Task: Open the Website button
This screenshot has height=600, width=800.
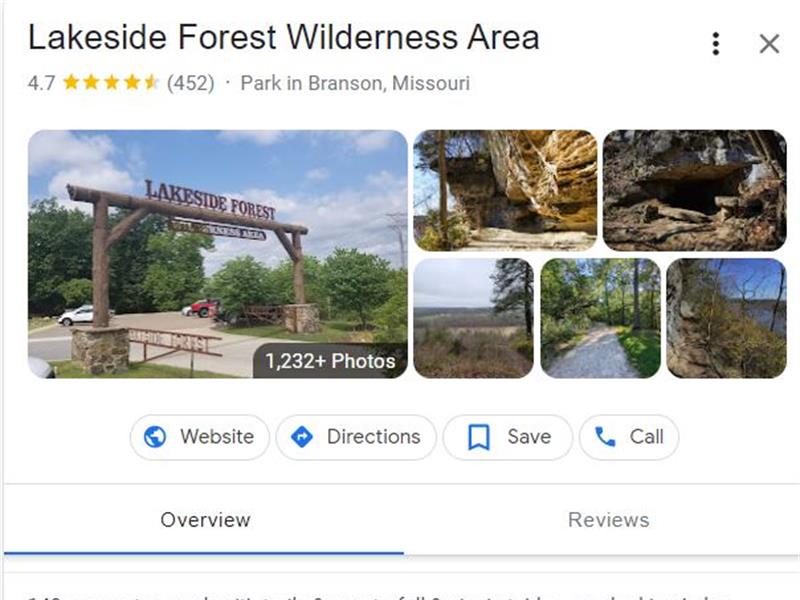Action: pyautogui.click(x=199, y=437)
